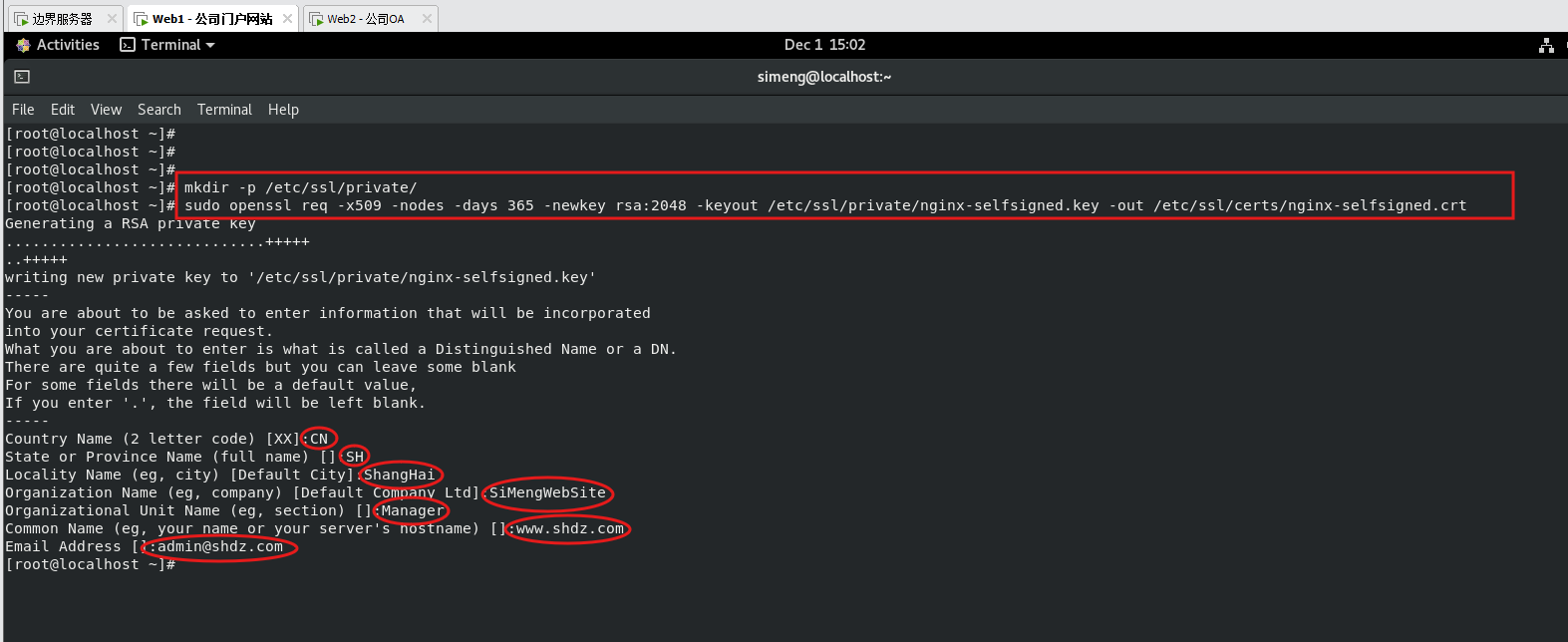Click the simeng@localhost window title
This screenshot has height=642, width=1568.
(824, 77)
